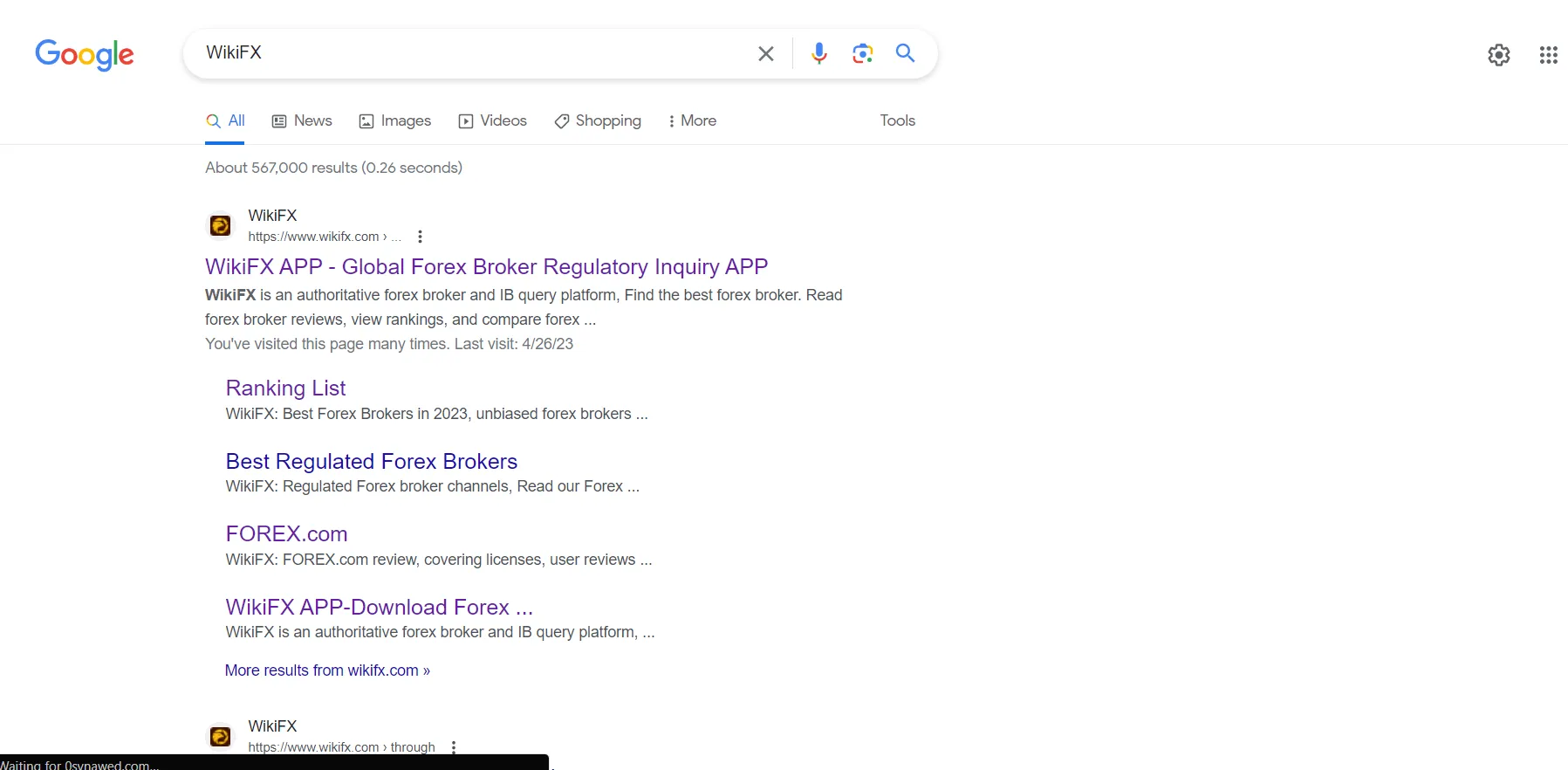The image size is (1568, 770).
Task: Open three-dot menu beside first wikifx.com URL
Action: pos(420,237)
